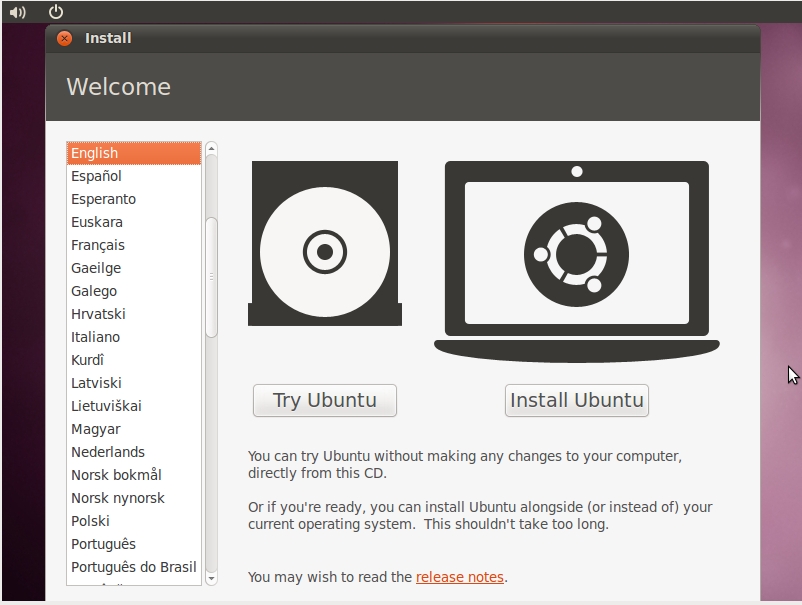Click the Try Ubuntu button
Image resolution: width=802 pixels, height=605 pixels.
tap(325, 400)
